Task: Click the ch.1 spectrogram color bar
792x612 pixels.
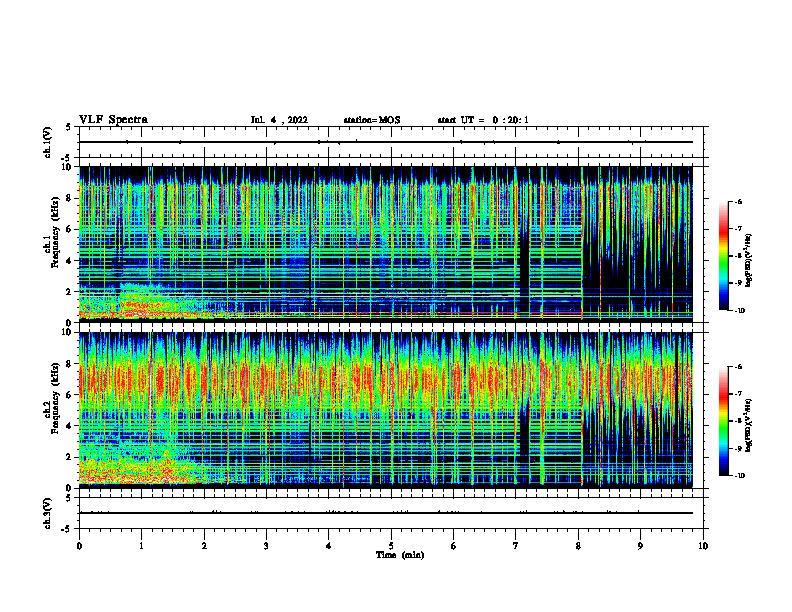Action: click(x=724, y=256)
